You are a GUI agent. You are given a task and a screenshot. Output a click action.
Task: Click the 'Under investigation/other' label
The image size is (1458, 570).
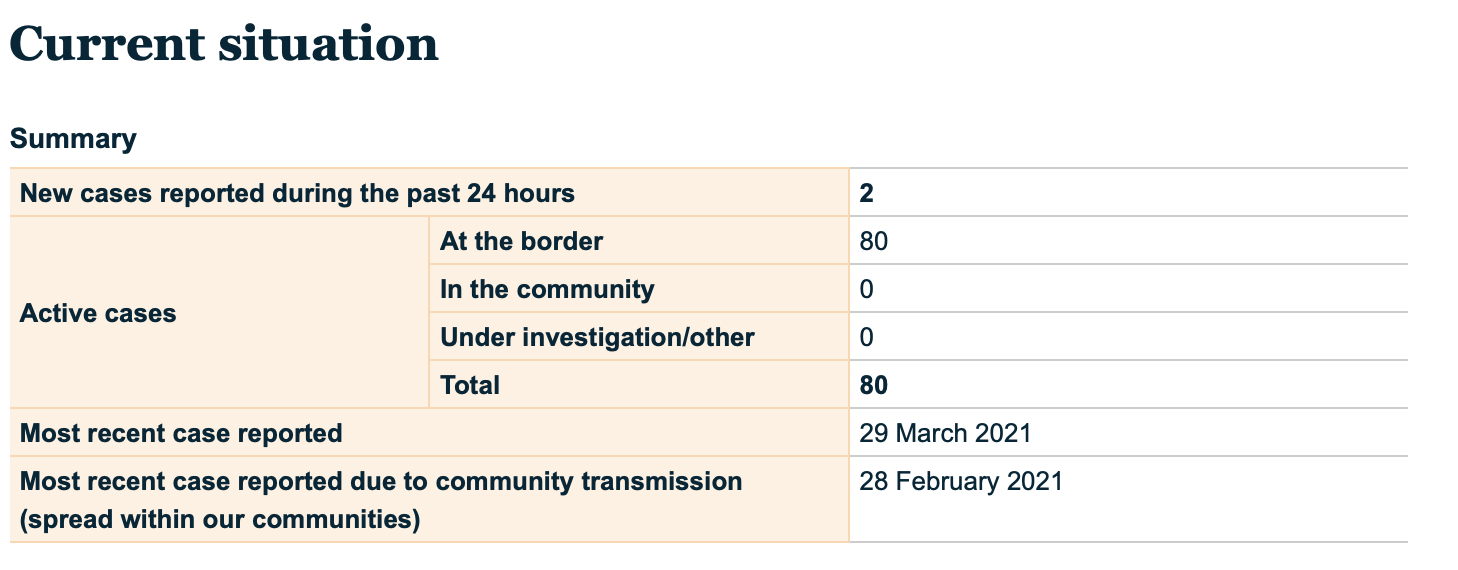tap(597, 337)
